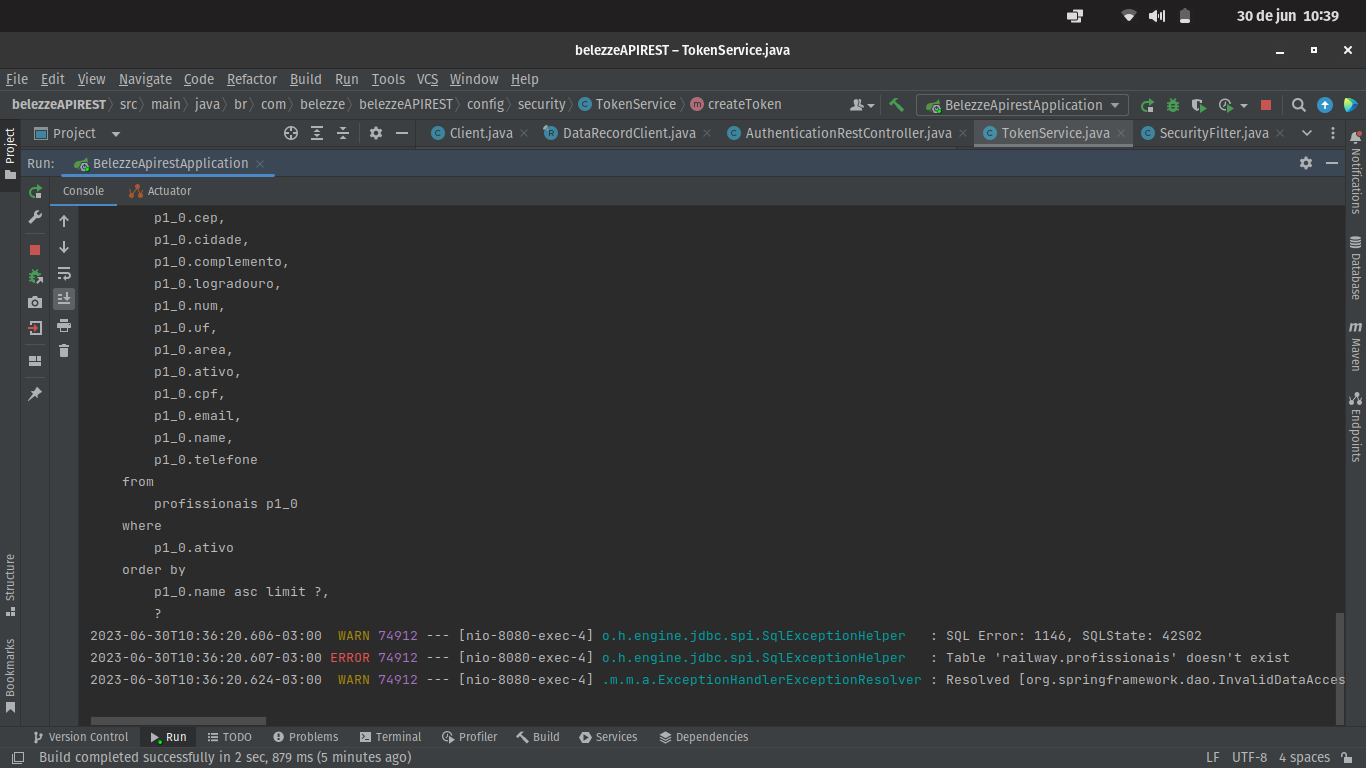
Task: Open the run configuration wrench icon
Action: point(35,217)
